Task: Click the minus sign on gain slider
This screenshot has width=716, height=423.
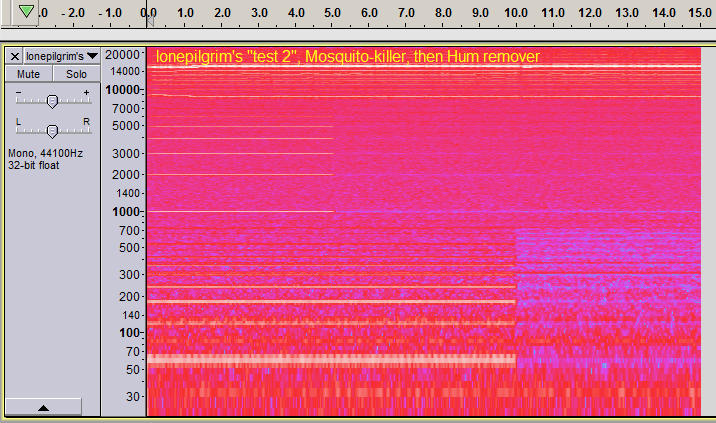Action: point(17,92)
